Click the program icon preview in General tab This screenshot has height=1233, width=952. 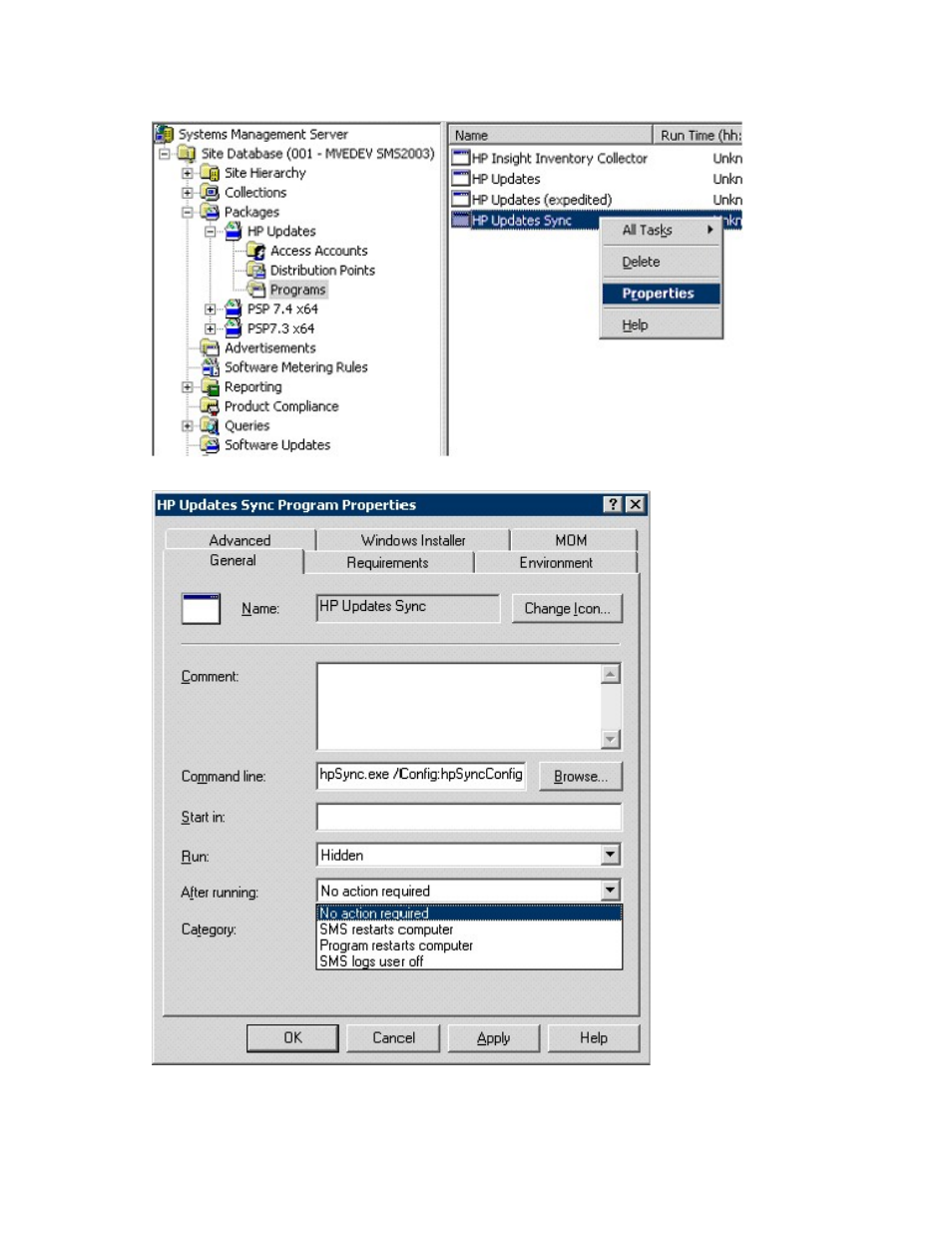[x=201, y=609]
